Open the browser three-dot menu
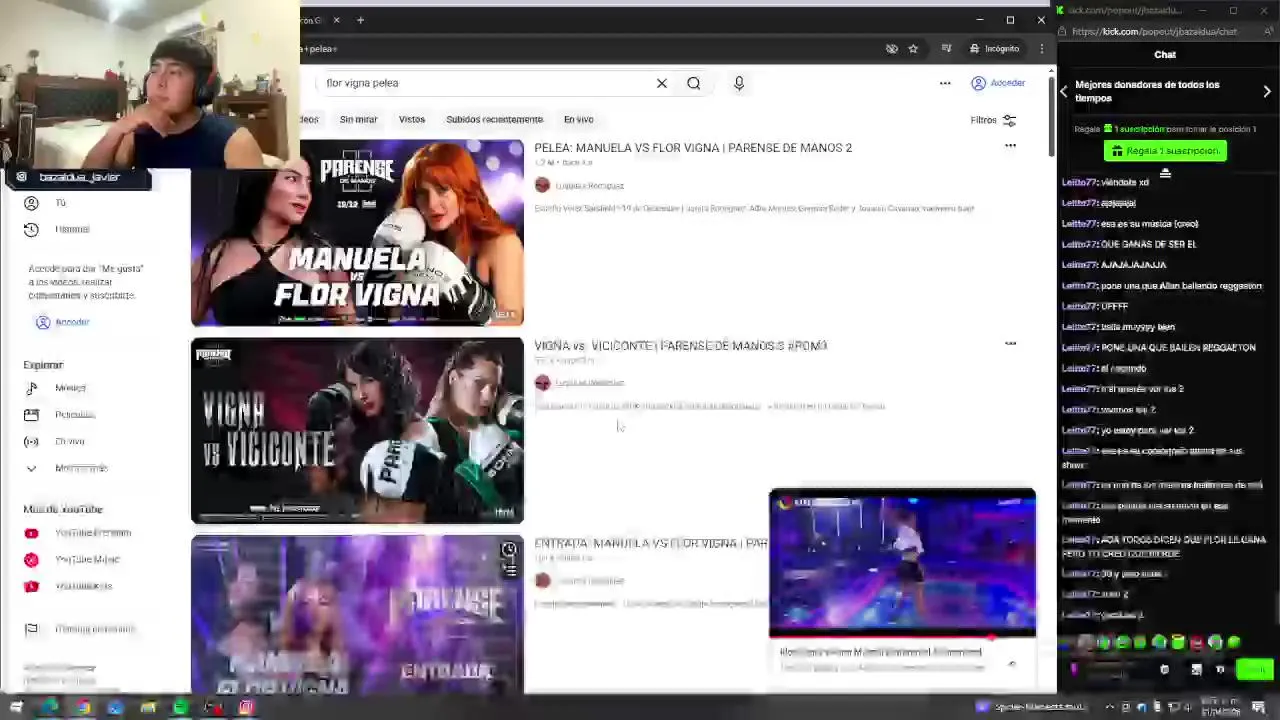 (x=1041, y=48)
